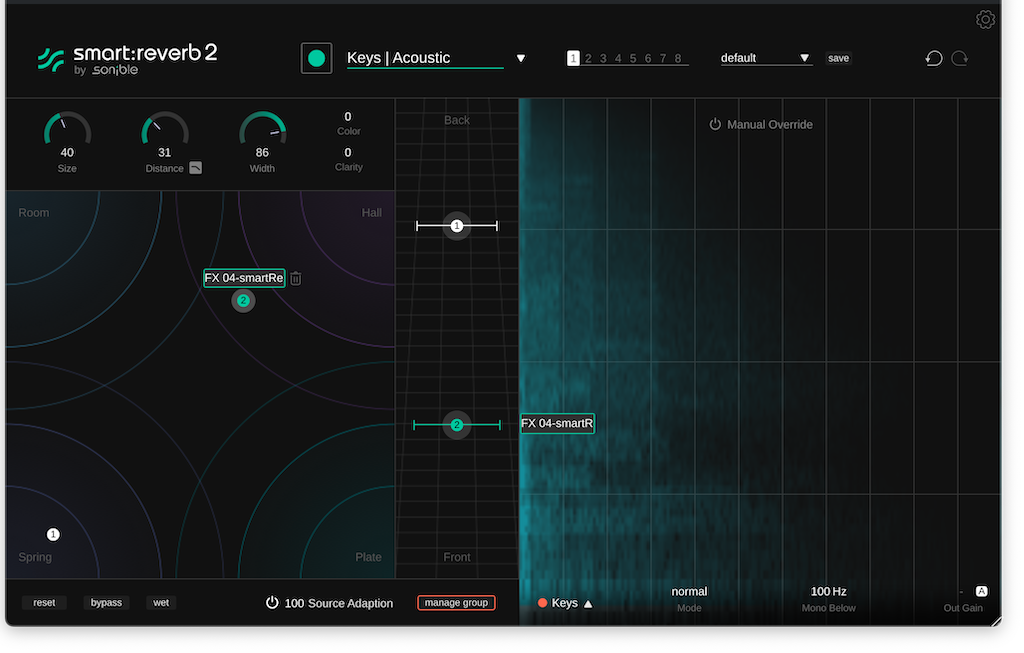The image size is (1024, 653).
Task: Select state slot 5
Action: tap(633, 58)
